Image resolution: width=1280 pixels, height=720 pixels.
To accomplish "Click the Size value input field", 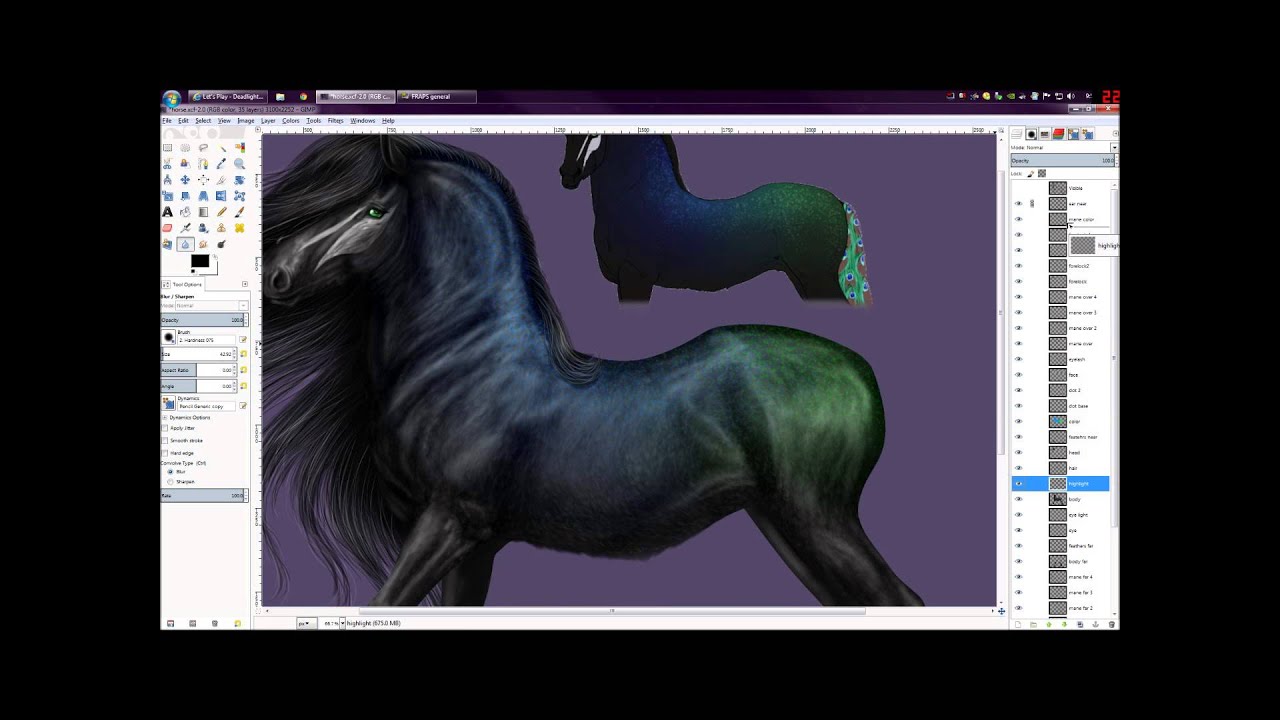I will tap(200, 354).
